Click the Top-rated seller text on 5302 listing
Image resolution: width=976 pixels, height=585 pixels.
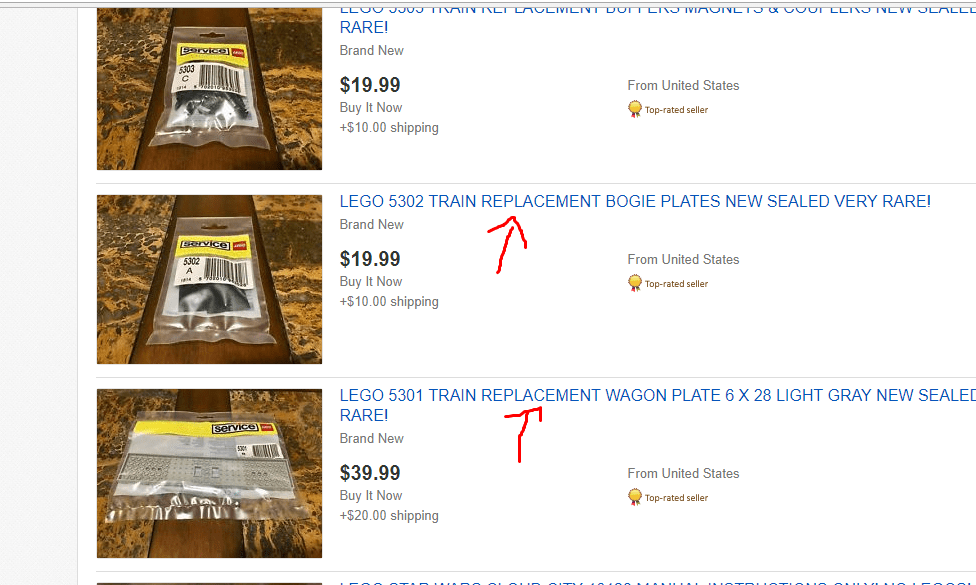pyautogui.click(x=677, y=284)
